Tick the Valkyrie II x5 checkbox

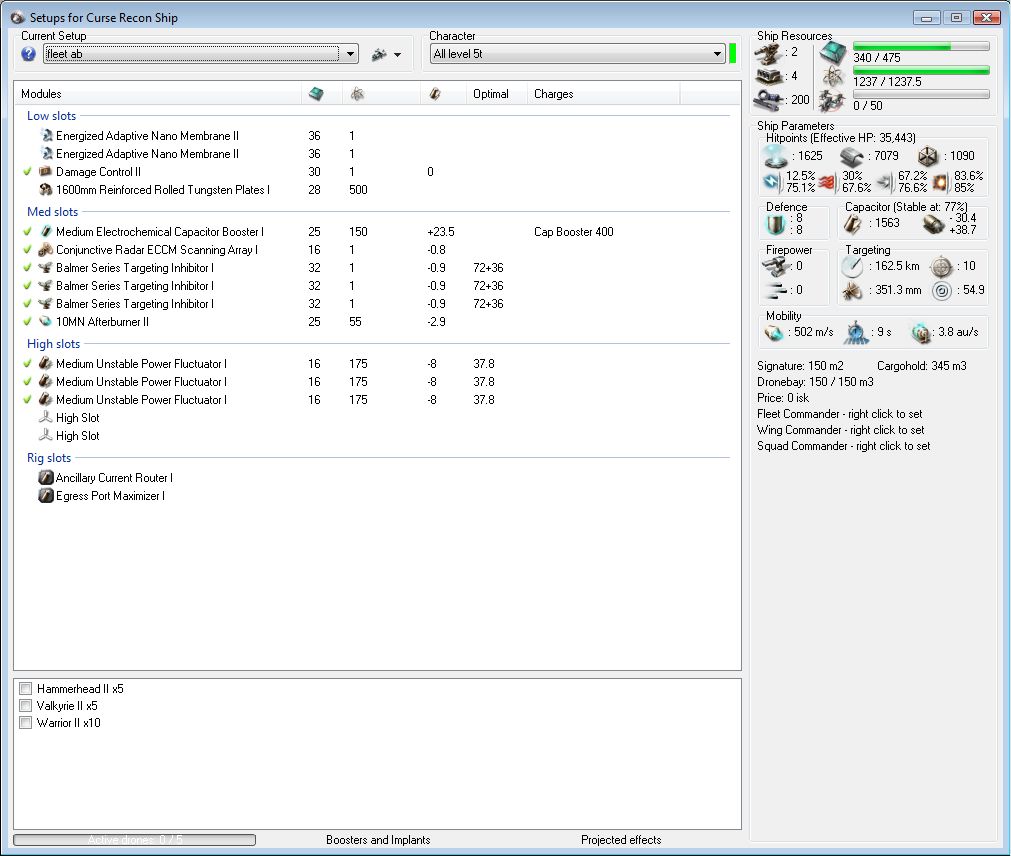point(26,706)
